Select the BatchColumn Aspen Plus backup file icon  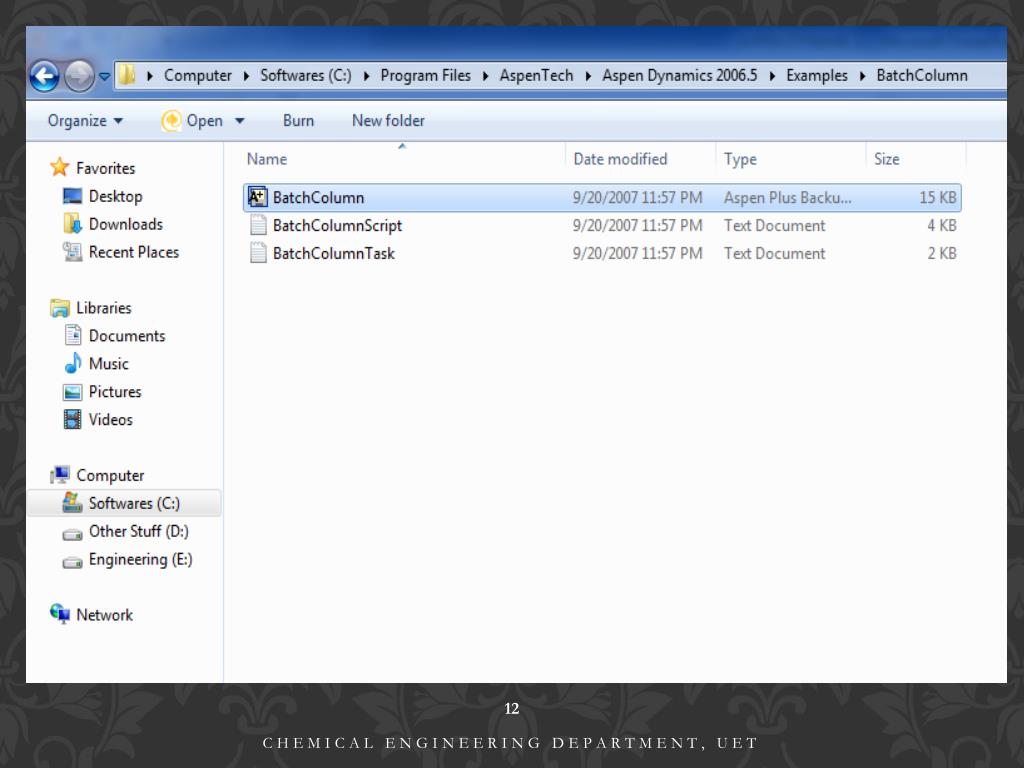257,197
